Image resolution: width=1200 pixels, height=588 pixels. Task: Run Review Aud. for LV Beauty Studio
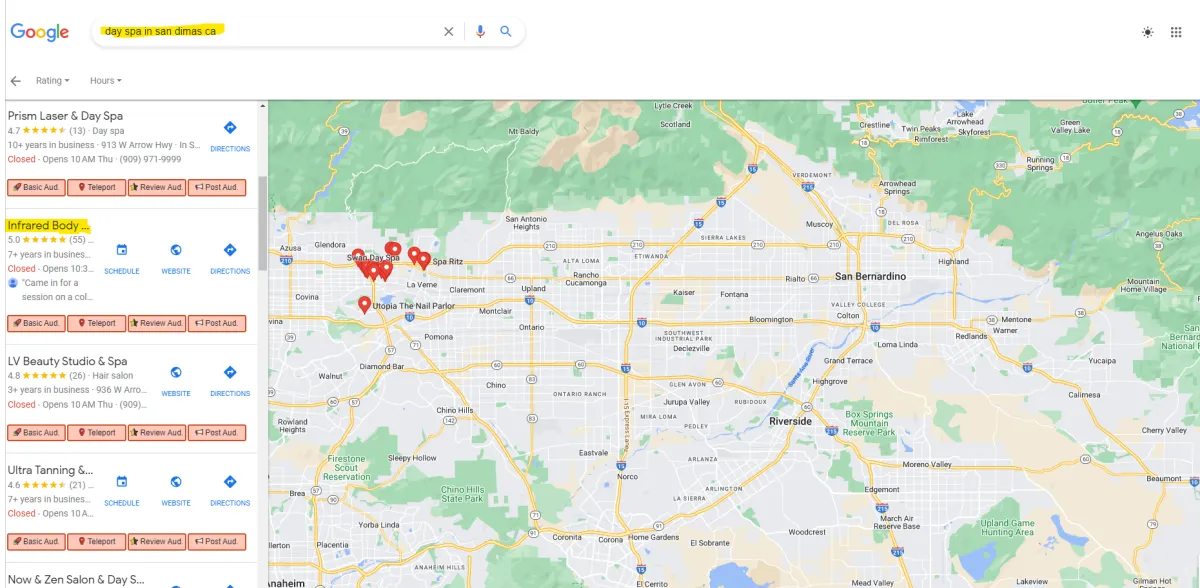(157, 432)
